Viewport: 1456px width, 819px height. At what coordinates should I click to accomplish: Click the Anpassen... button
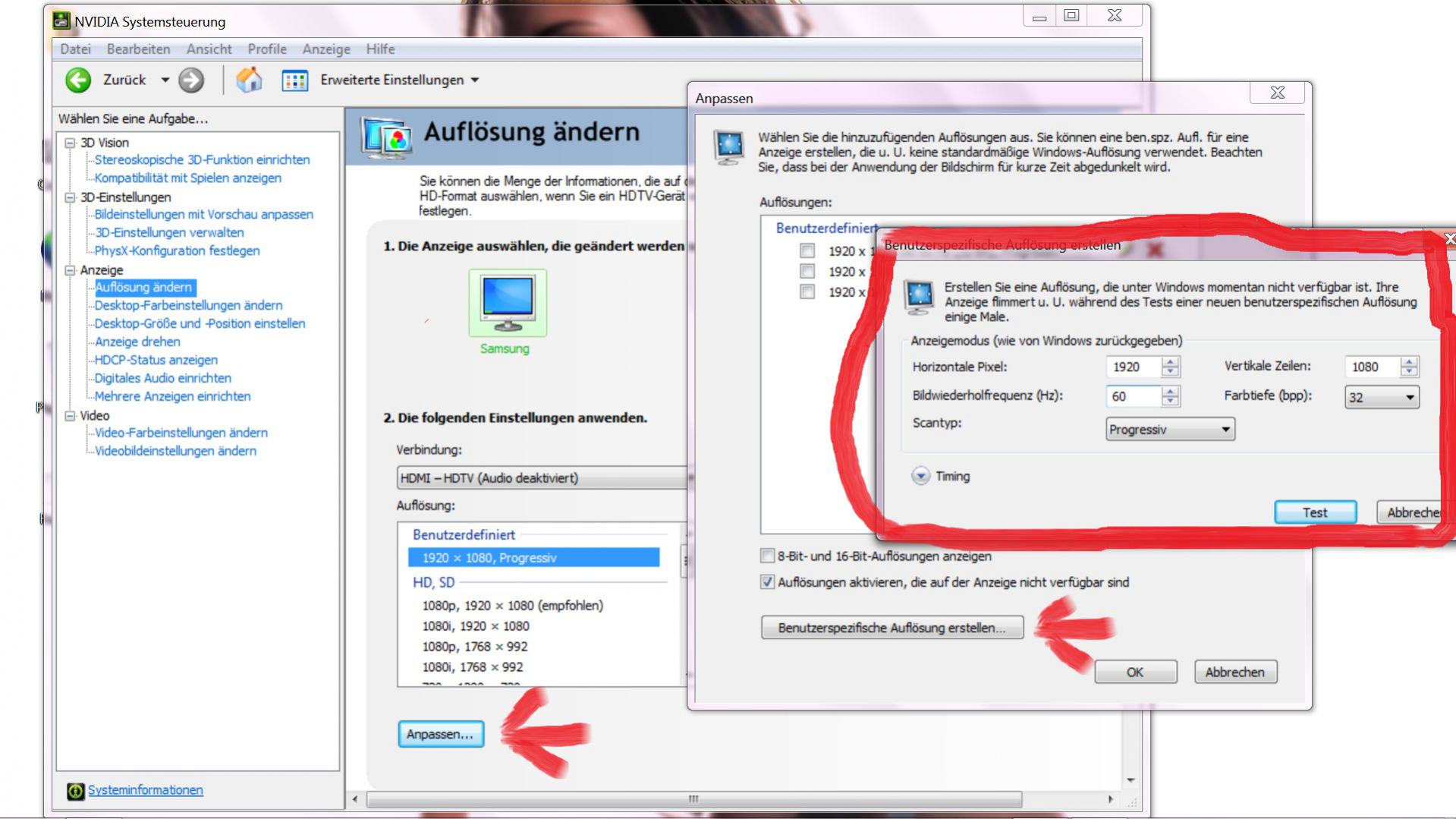click(x=441, y=734)
